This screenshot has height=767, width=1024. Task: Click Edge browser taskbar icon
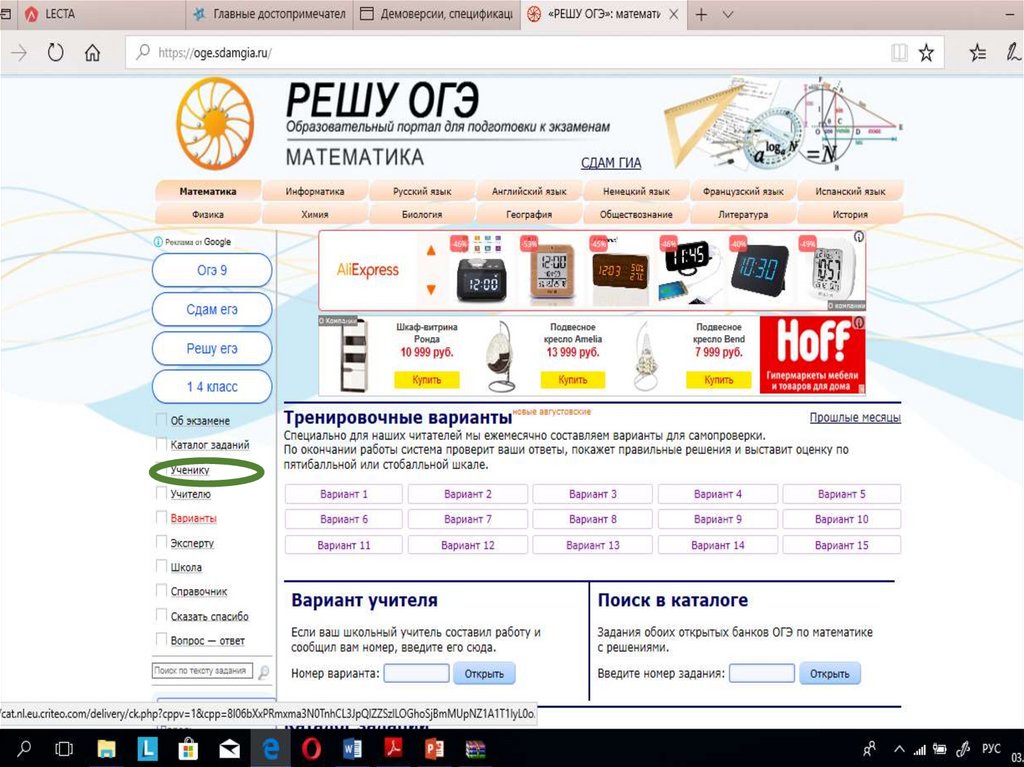(x=270, y=749)
